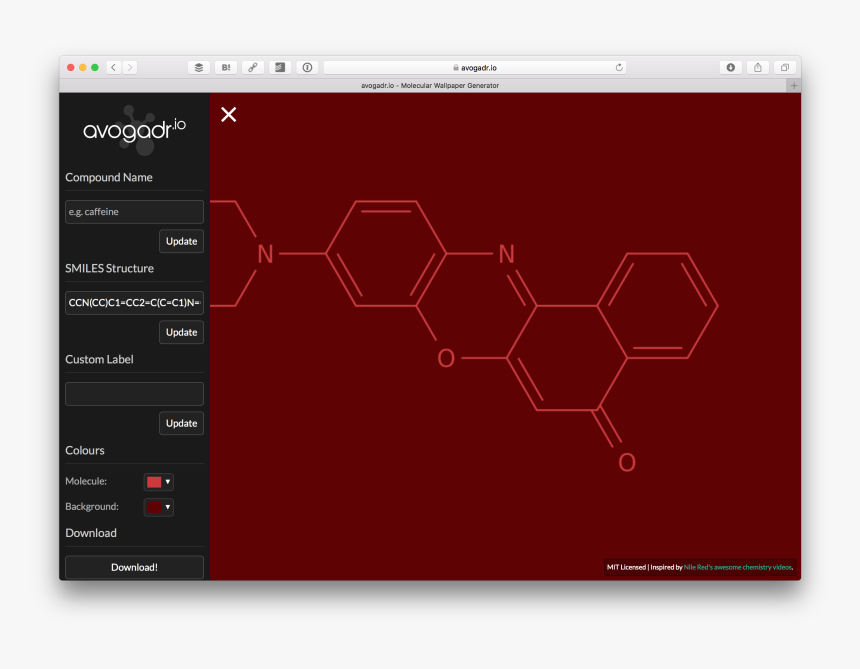Screen dimensions: 860x669
Task: Click the share icon right of the address bar
Action: click(x=757, y=67)
